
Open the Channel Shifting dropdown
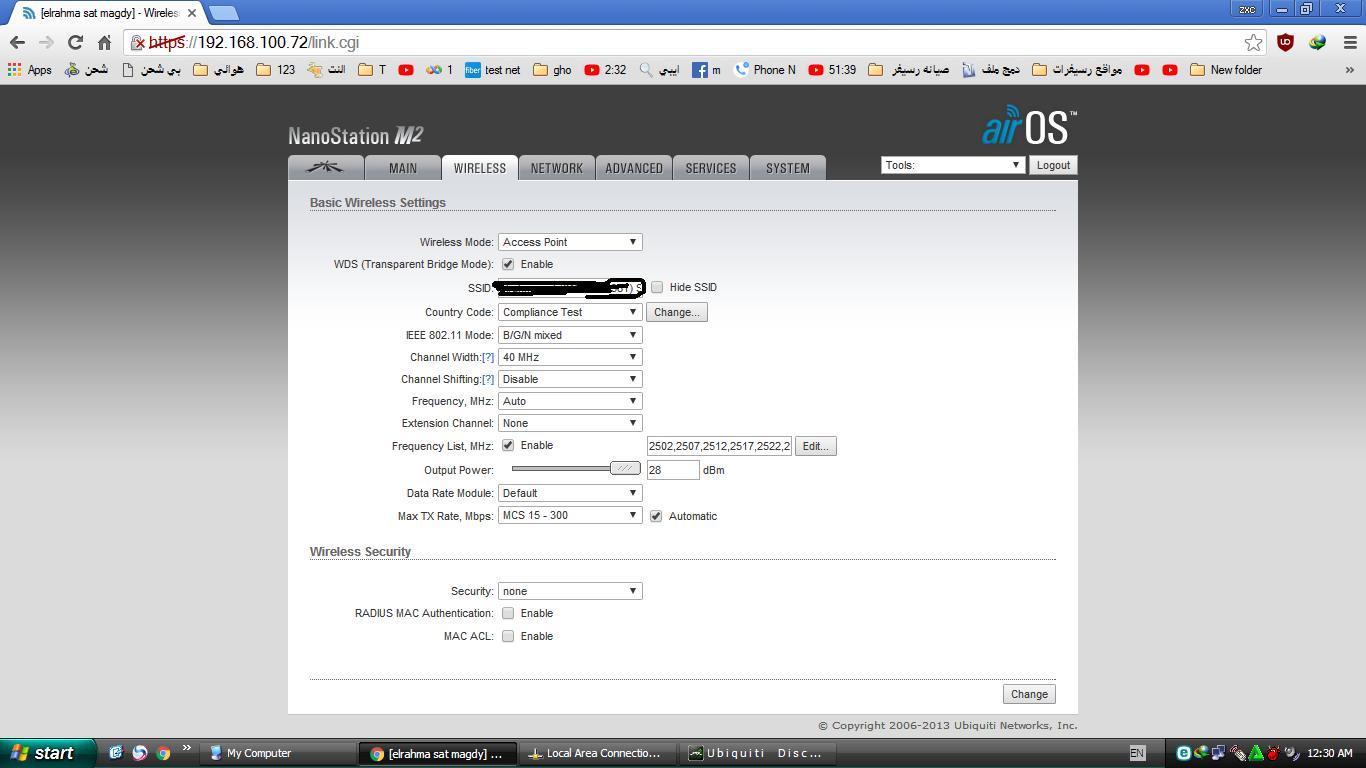coord(570,379)
